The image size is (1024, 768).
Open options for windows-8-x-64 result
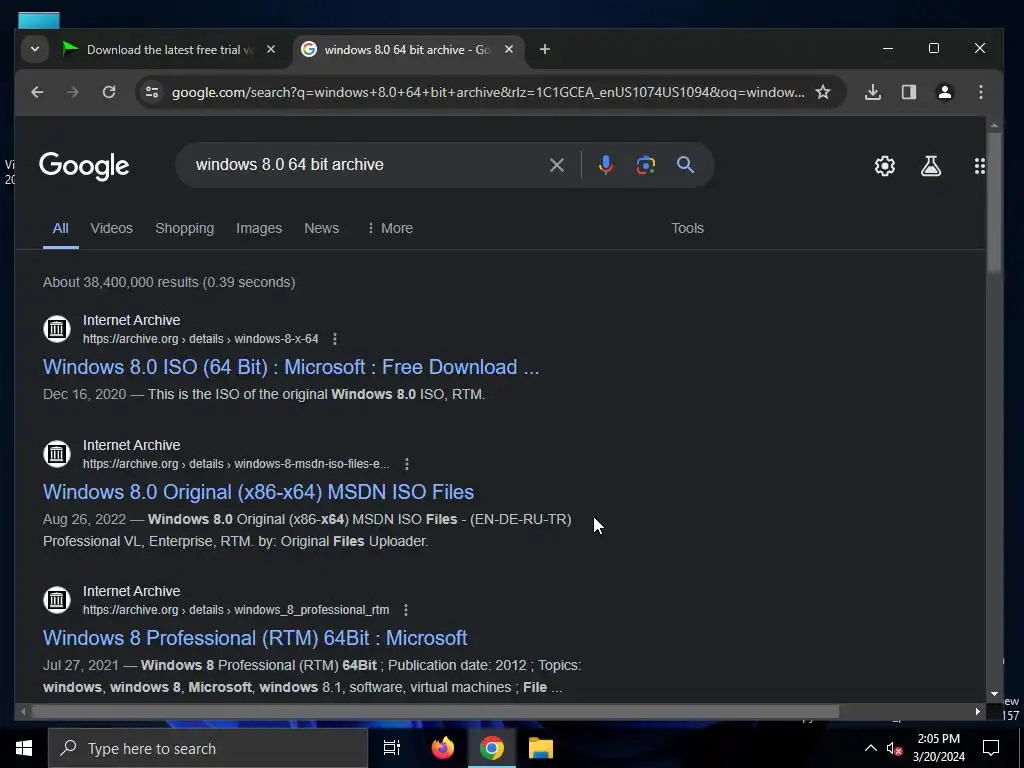click(335, 339)
